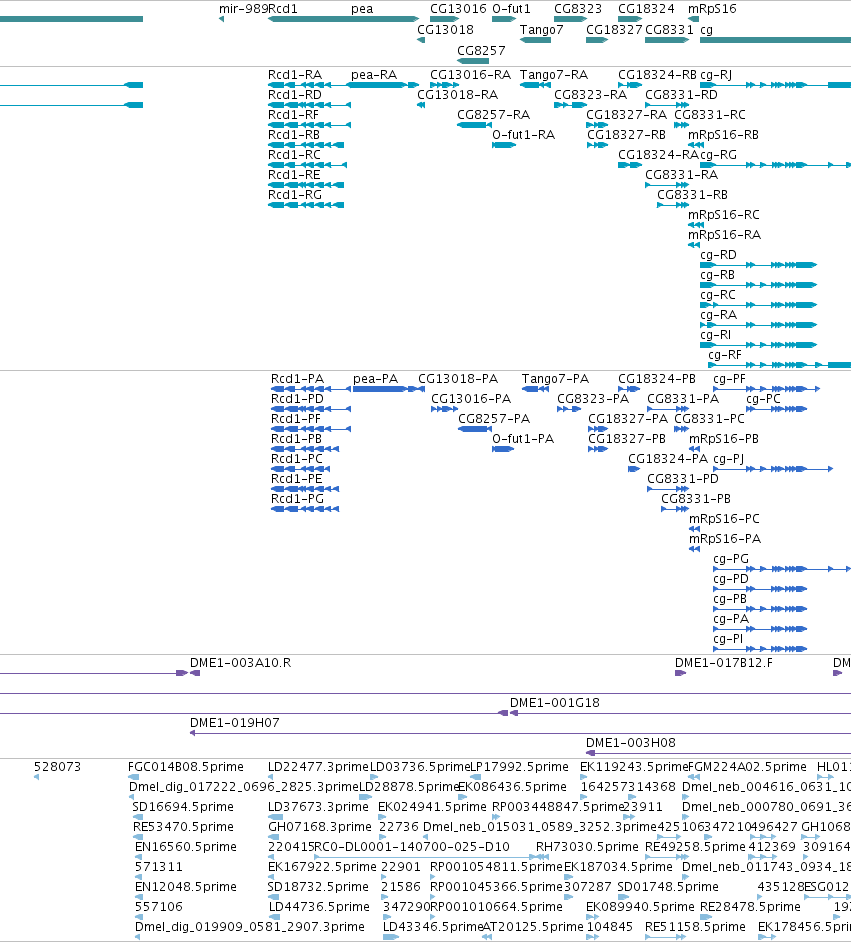
Task: Click the CG13016 gene label
Action: coord(458,9)
